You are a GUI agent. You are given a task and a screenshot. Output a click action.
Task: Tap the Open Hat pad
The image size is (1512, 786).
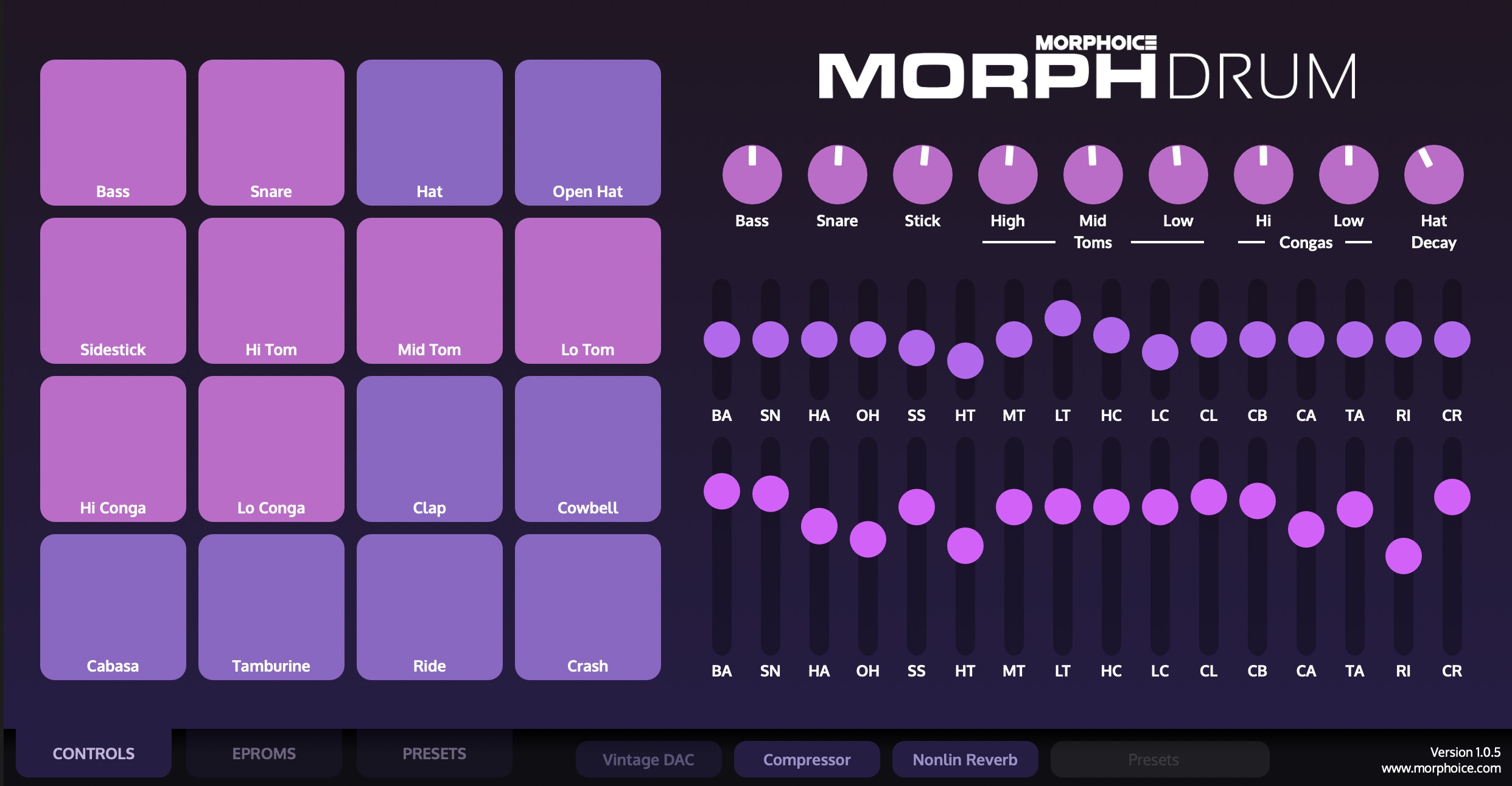click(x=587, y=132)
